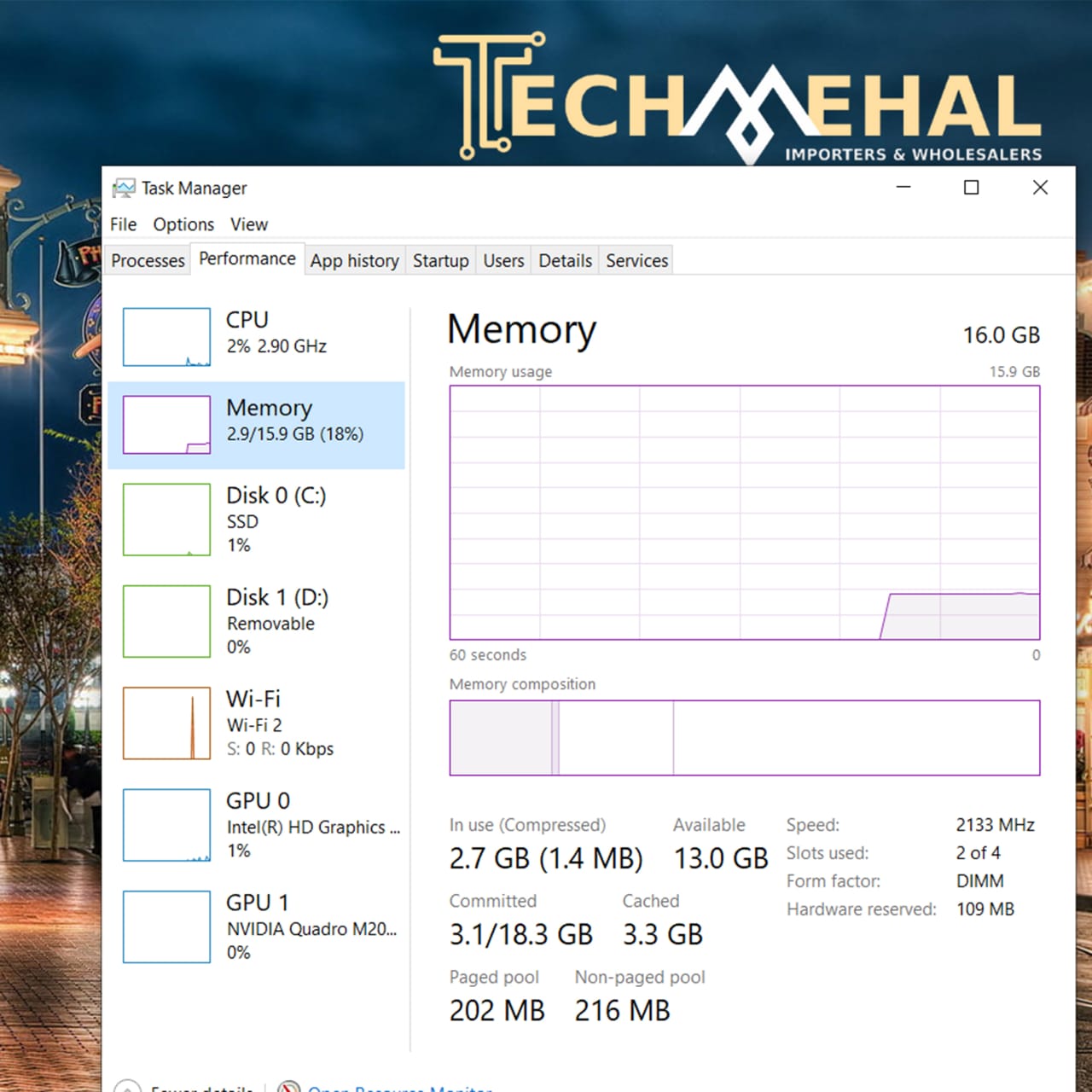This screenshot has width=1092, height=1092.
Task: Select Disk 1 (D:) label in sidebar
Action: [x=277, y=597]
